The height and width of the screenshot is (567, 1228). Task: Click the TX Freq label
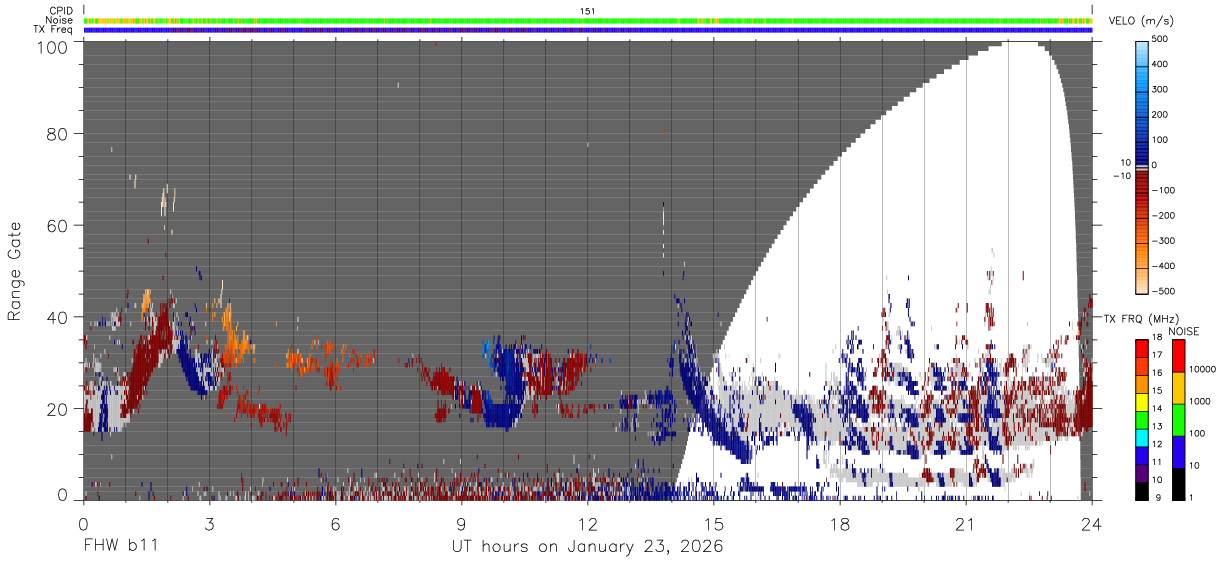[53, 29]
